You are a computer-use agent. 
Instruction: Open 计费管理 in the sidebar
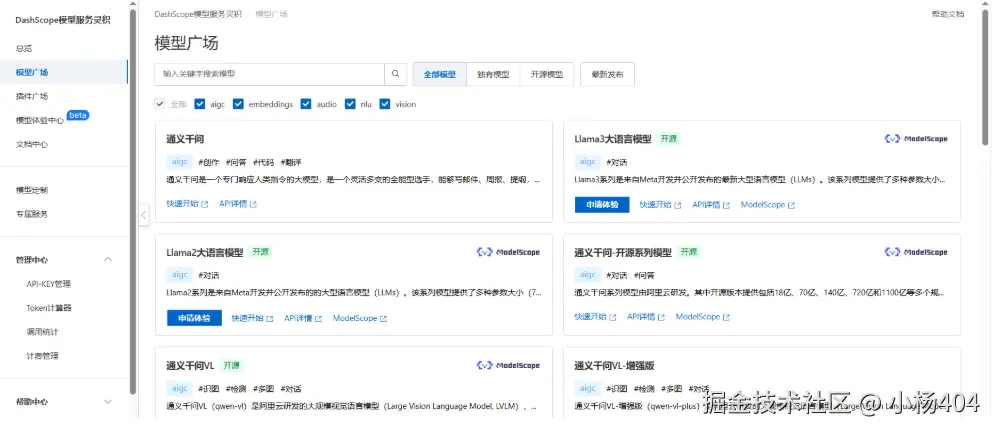[43, 356]
